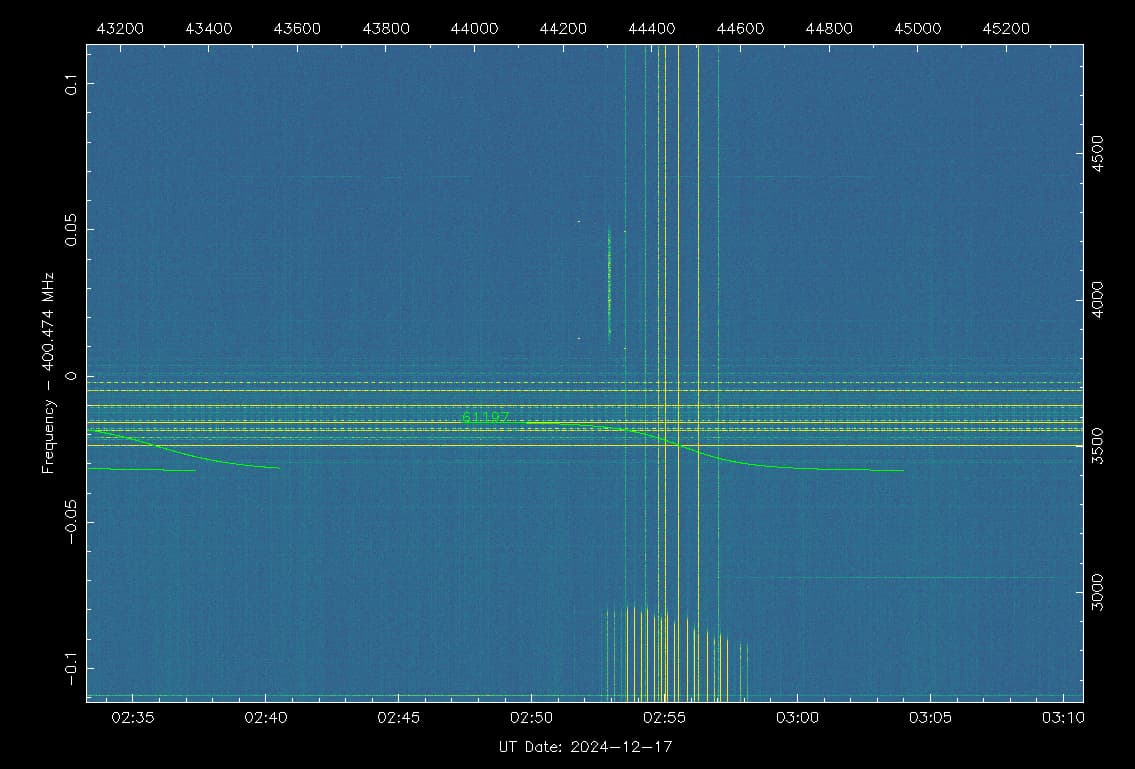Click the 3500 right axis label
The image size is (1135, 769).
point(1097,446)
